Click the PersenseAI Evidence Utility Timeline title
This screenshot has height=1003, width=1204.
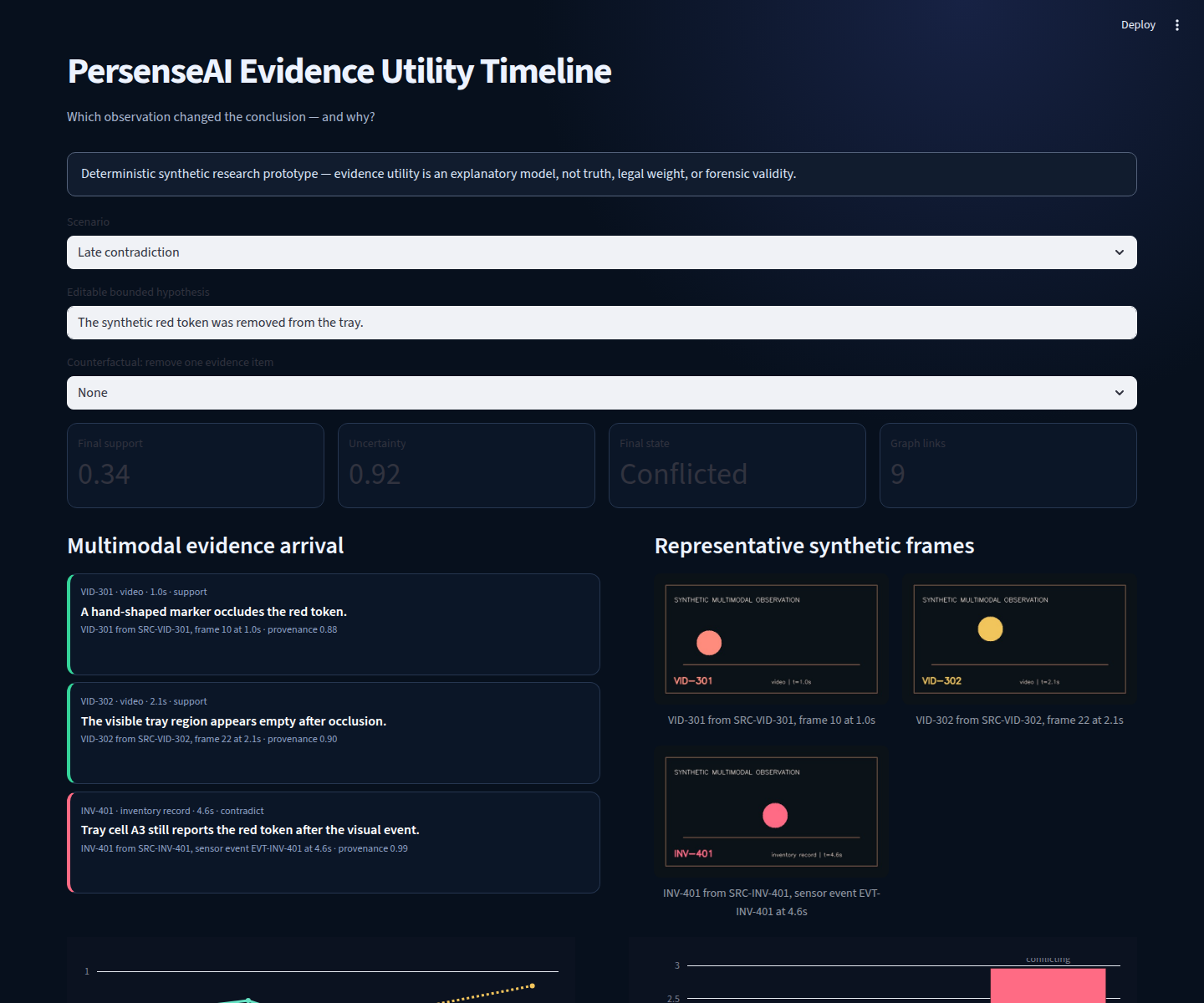pos(339,71)
